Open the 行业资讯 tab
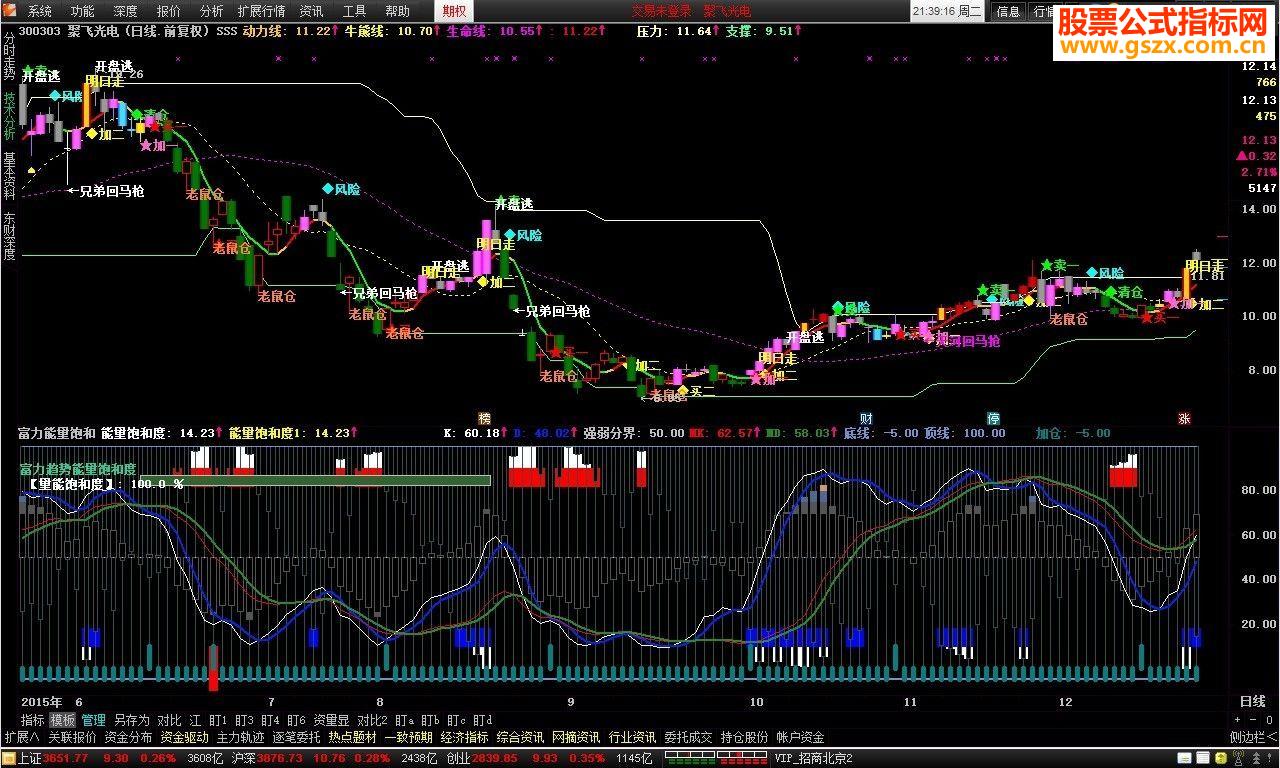The image size is (1280, 768). pos(632,737)
